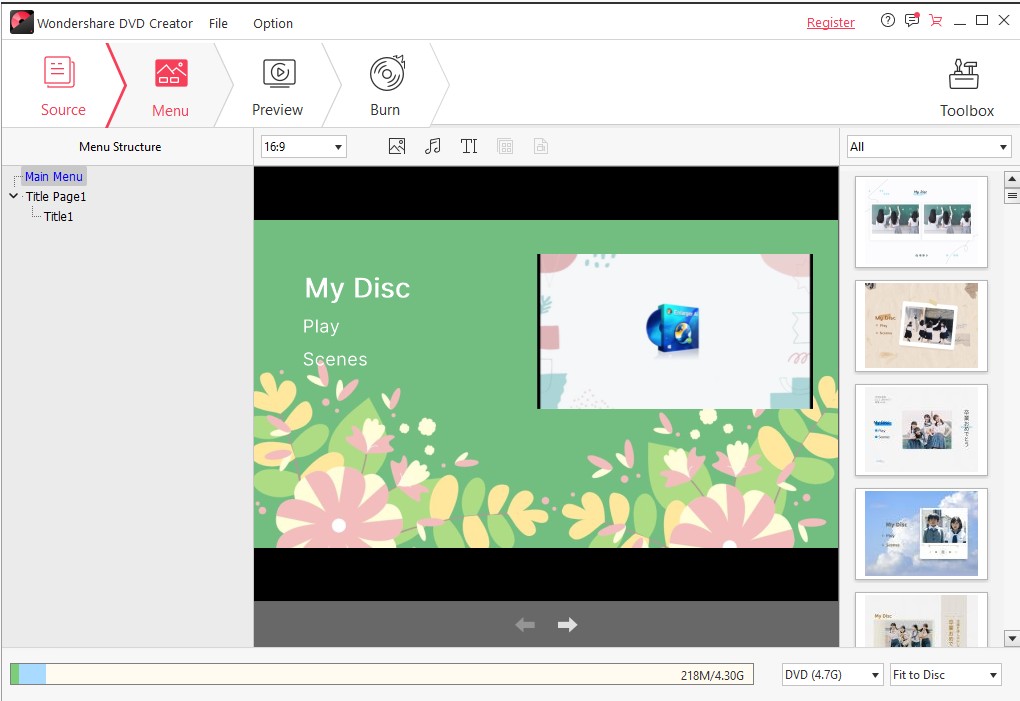The image size is (1020, 701).
Task: Open the Toolbox panel
Action: point(965,84)
